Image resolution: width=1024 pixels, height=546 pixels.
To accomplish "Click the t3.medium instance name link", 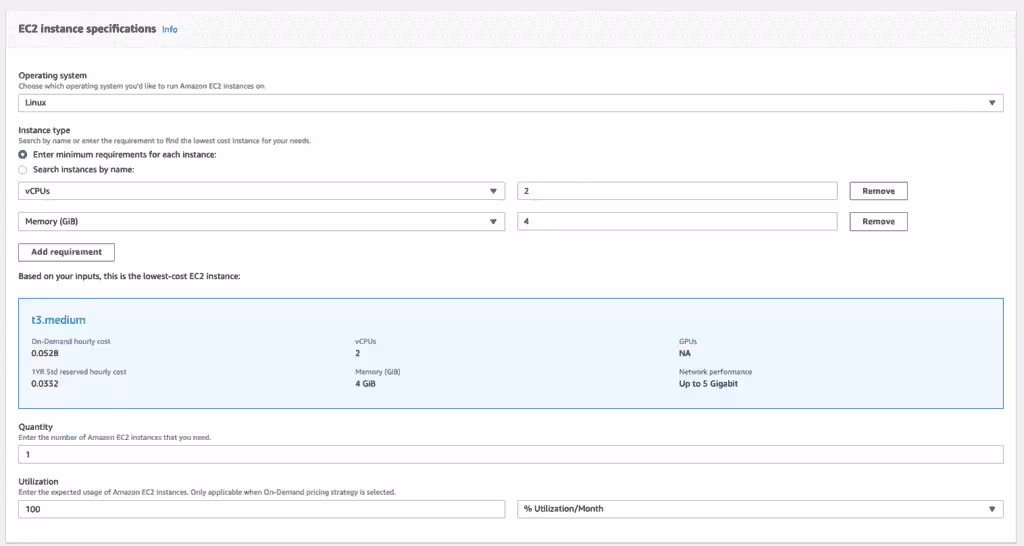I will tap(58, 320).
